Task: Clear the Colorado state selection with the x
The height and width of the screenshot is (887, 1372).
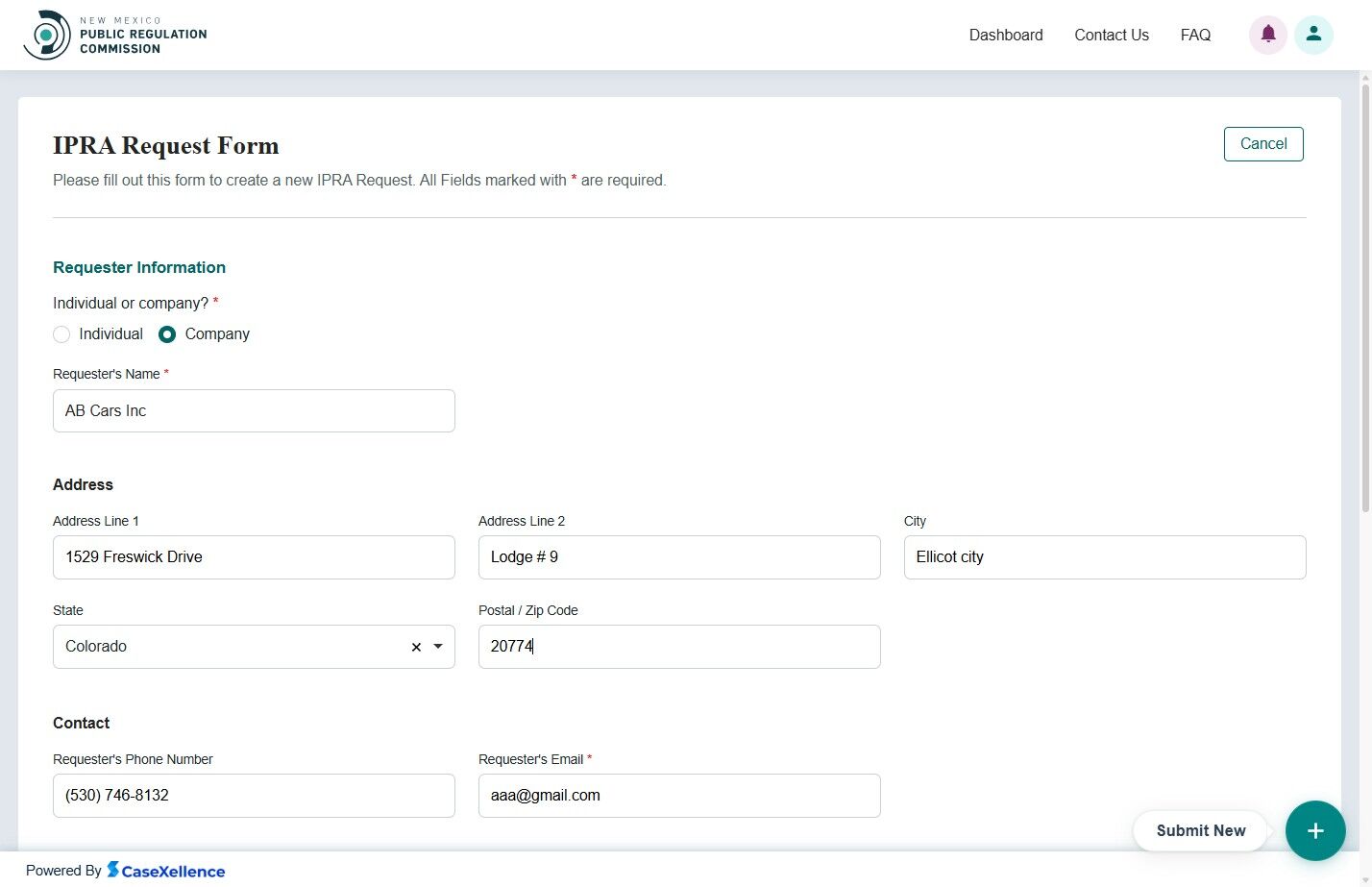Action: click(x=415, y=647)
